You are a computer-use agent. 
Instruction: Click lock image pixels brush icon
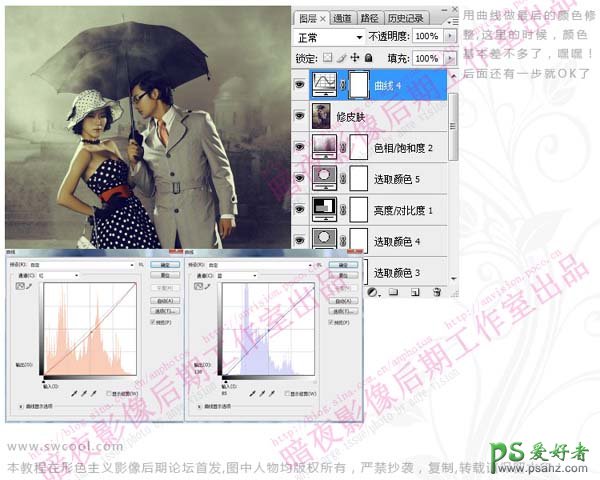[342, 58]
